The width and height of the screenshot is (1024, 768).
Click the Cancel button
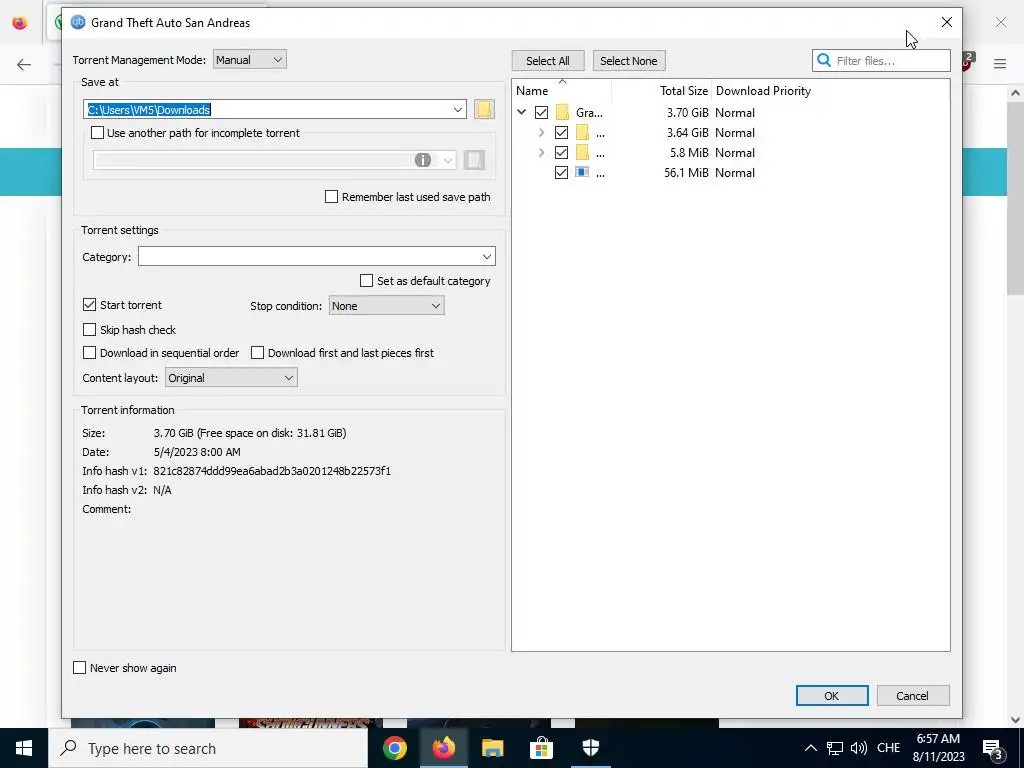[x=912, y=696]
